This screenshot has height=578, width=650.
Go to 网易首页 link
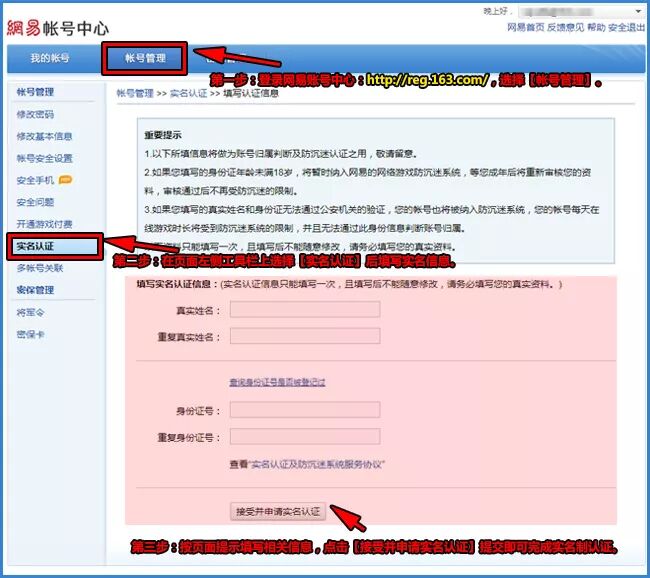(526, 27)
